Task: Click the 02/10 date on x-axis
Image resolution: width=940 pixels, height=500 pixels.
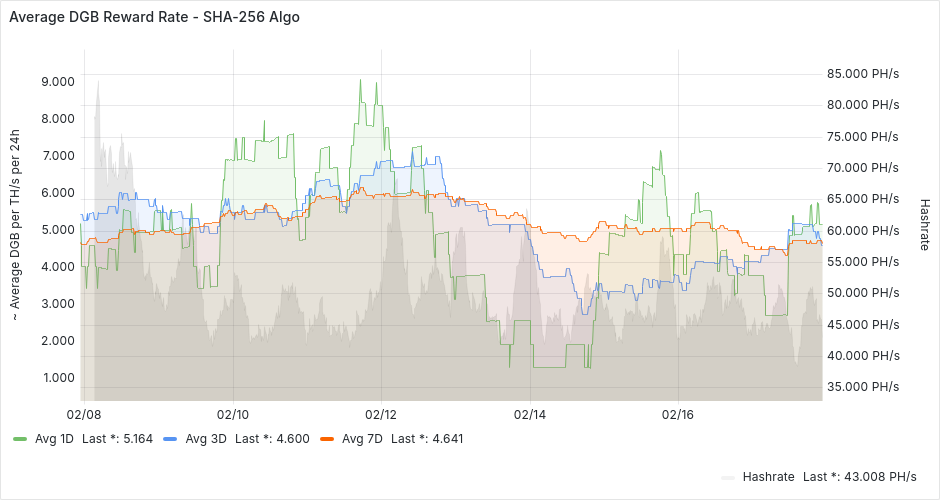Action: click(x=232, y=414)
